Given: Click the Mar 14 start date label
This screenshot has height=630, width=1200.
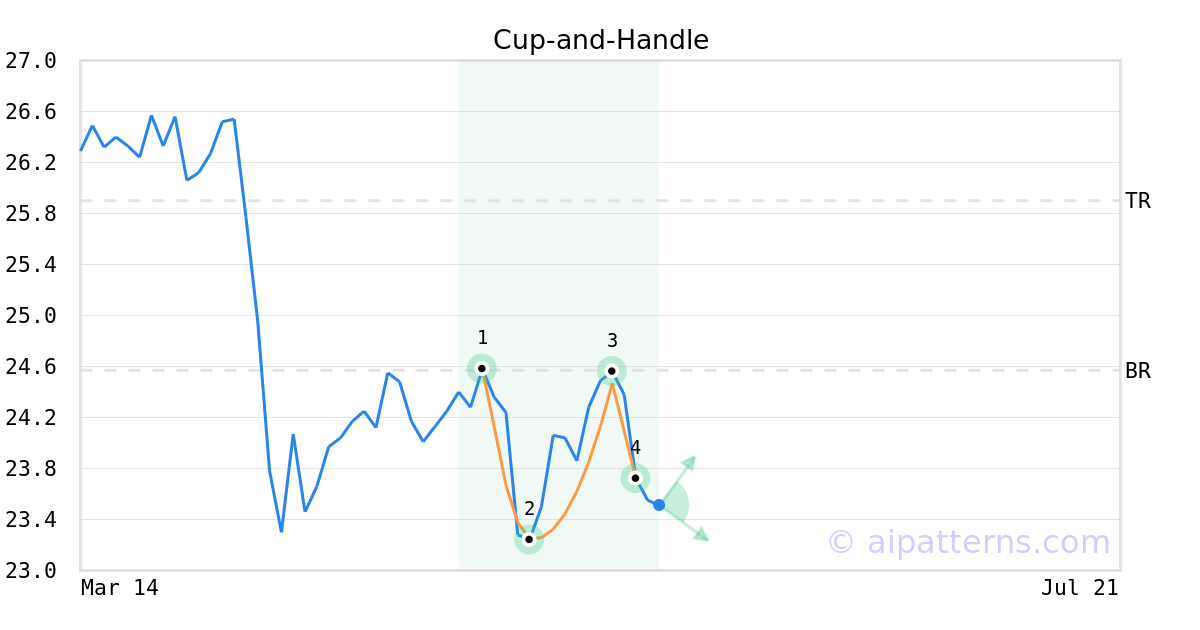Looking at the screenshot, I should 120,588.
